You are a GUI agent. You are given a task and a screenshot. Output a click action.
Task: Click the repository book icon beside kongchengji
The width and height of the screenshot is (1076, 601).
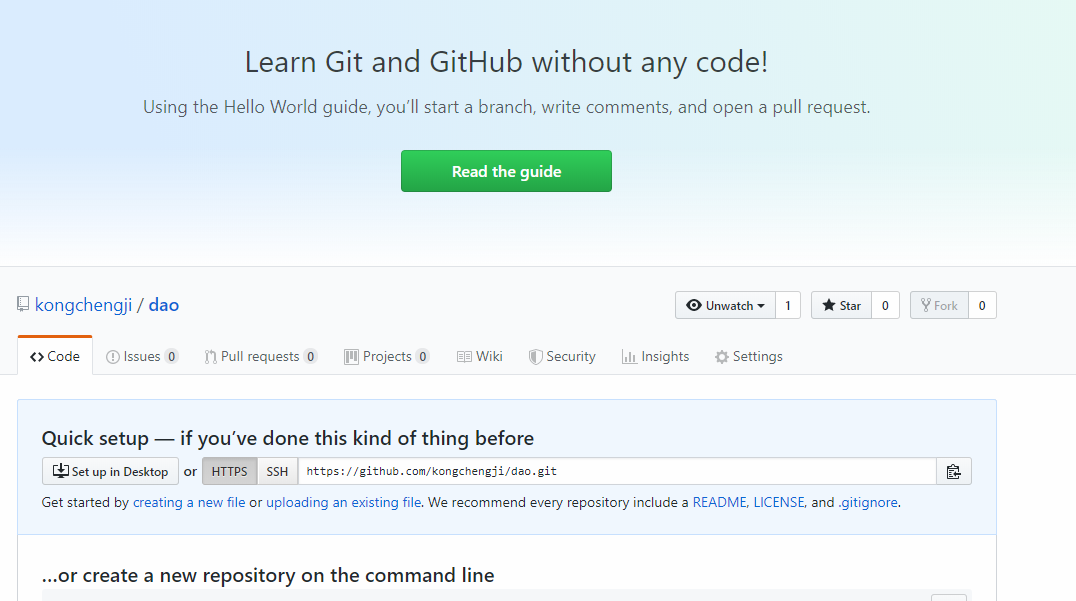(23, 304)
